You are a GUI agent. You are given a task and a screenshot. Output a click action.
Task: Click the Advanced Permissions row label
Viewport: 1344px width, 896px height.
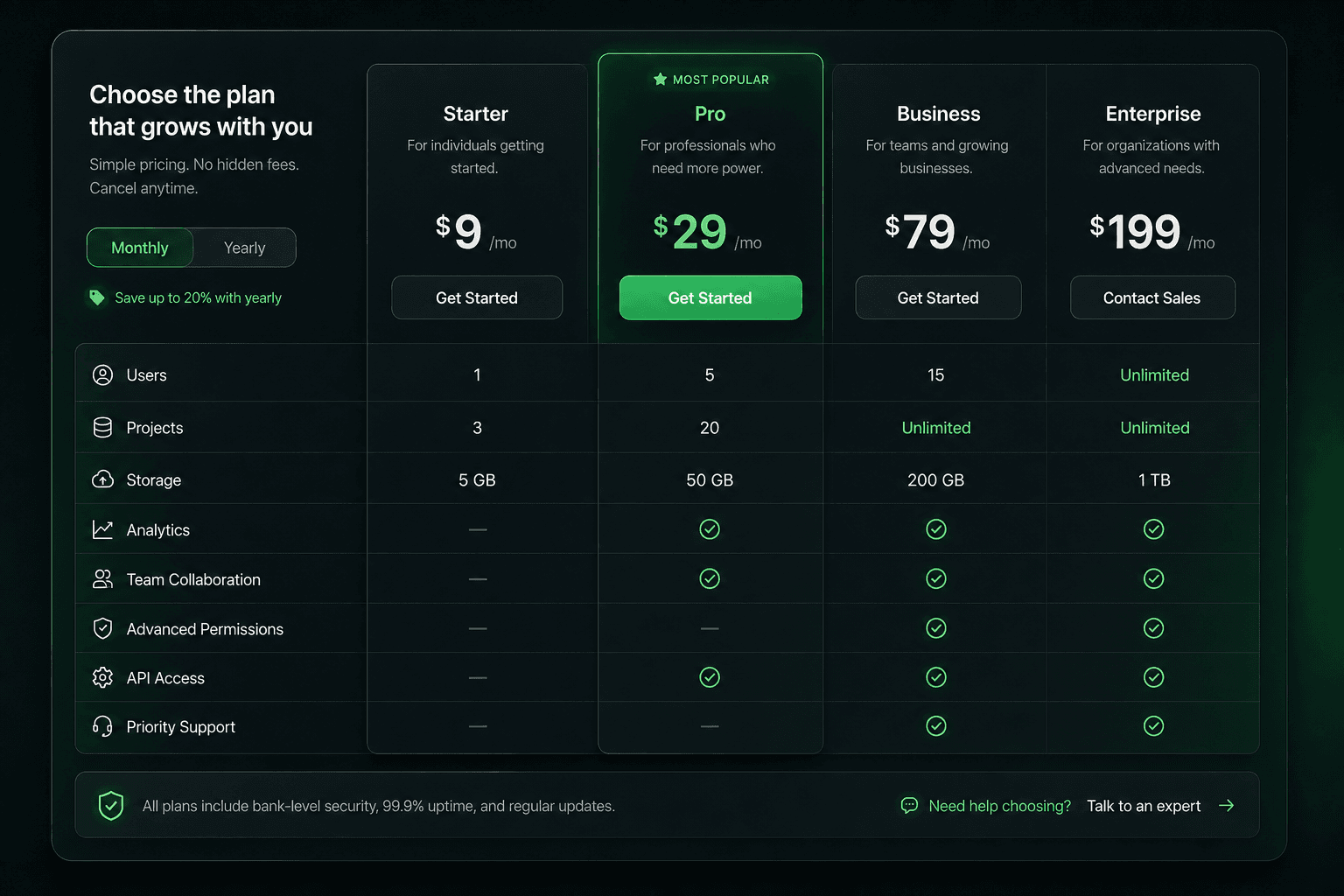pyautogui.click(x=205, y=629)
